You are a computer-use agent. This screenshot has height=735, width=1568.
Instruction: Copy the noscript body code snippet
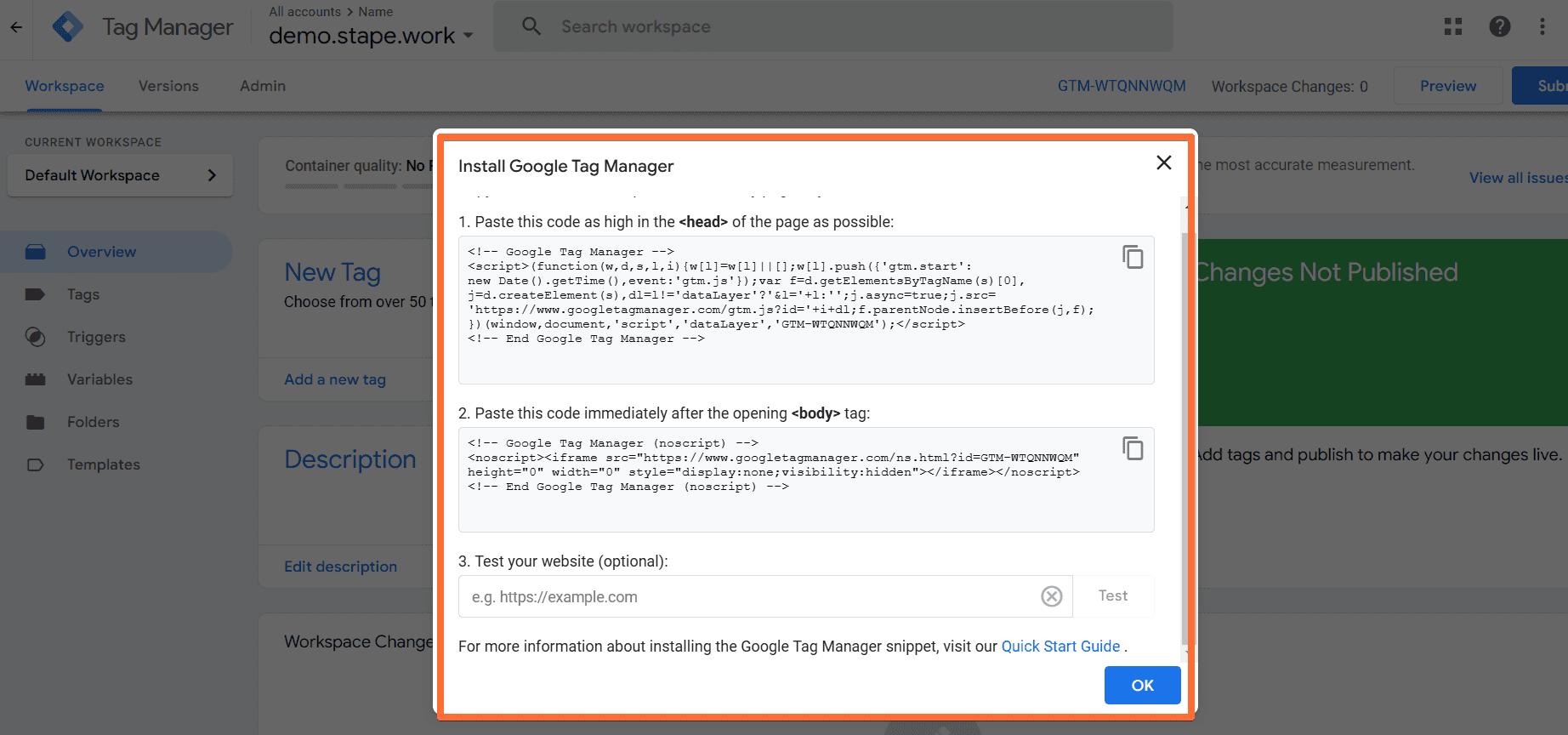point(1133,448)
